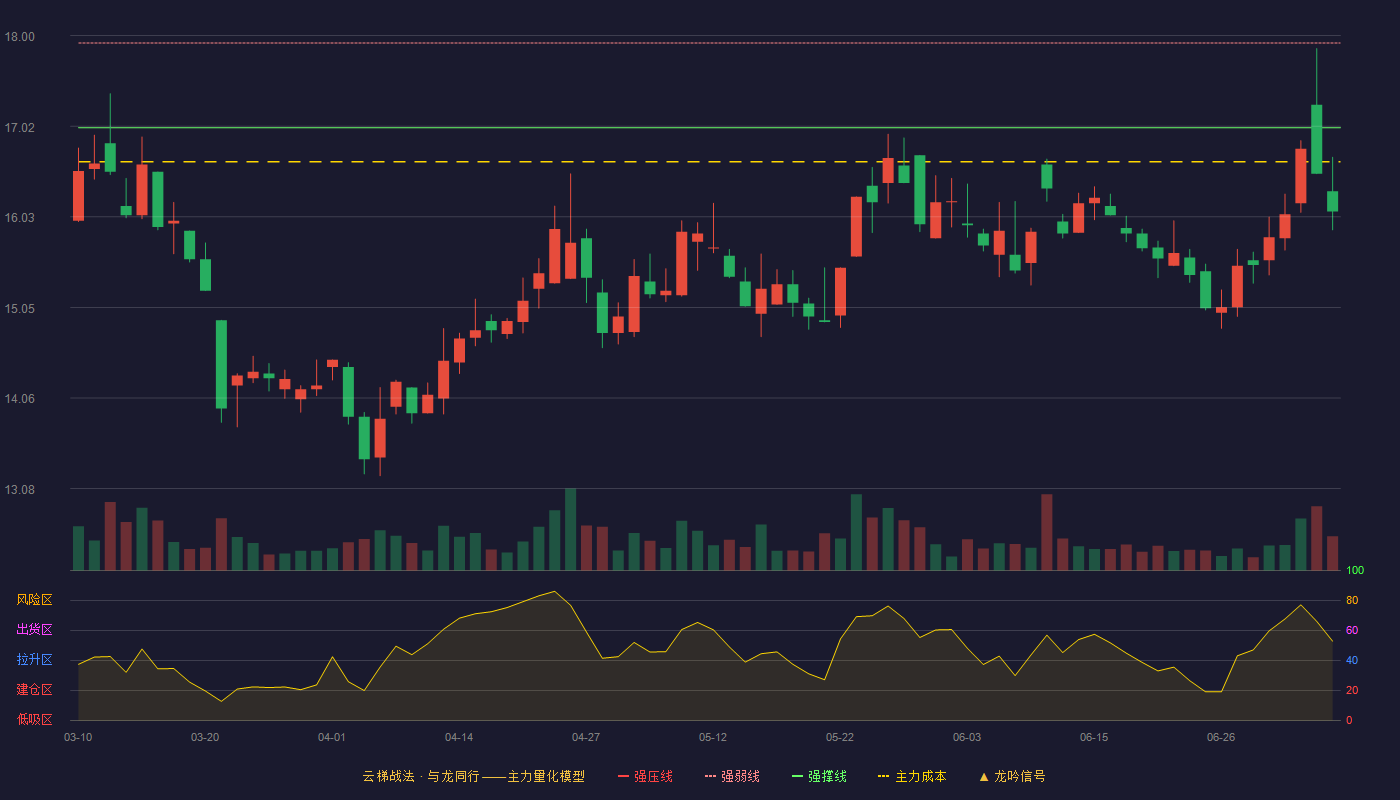The height and width of the screenshot is (800, 1400).
Task: Click the tallest volume bar before 04-27
Action: click(570, 529)
